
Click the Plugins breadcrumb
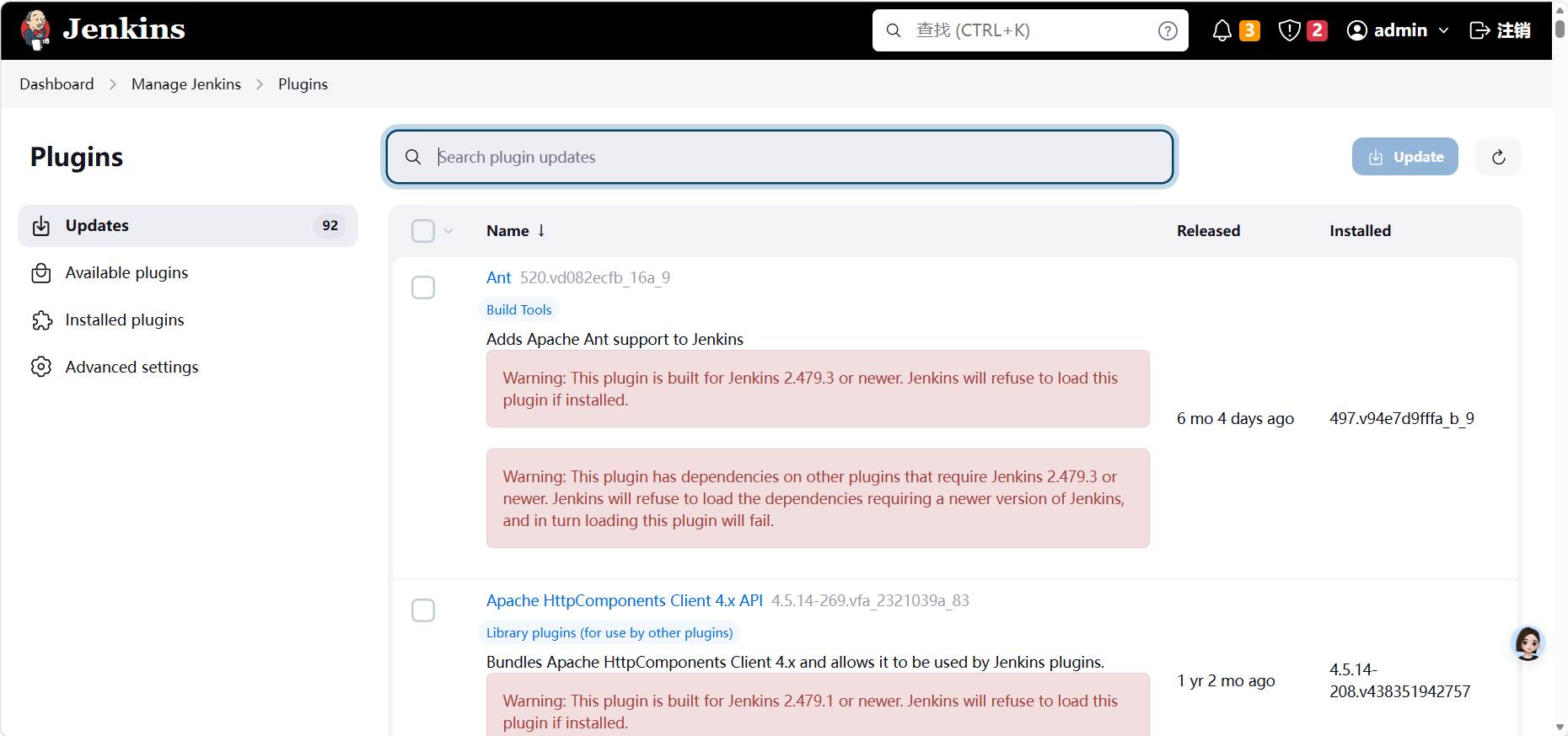tap(303, 84)
